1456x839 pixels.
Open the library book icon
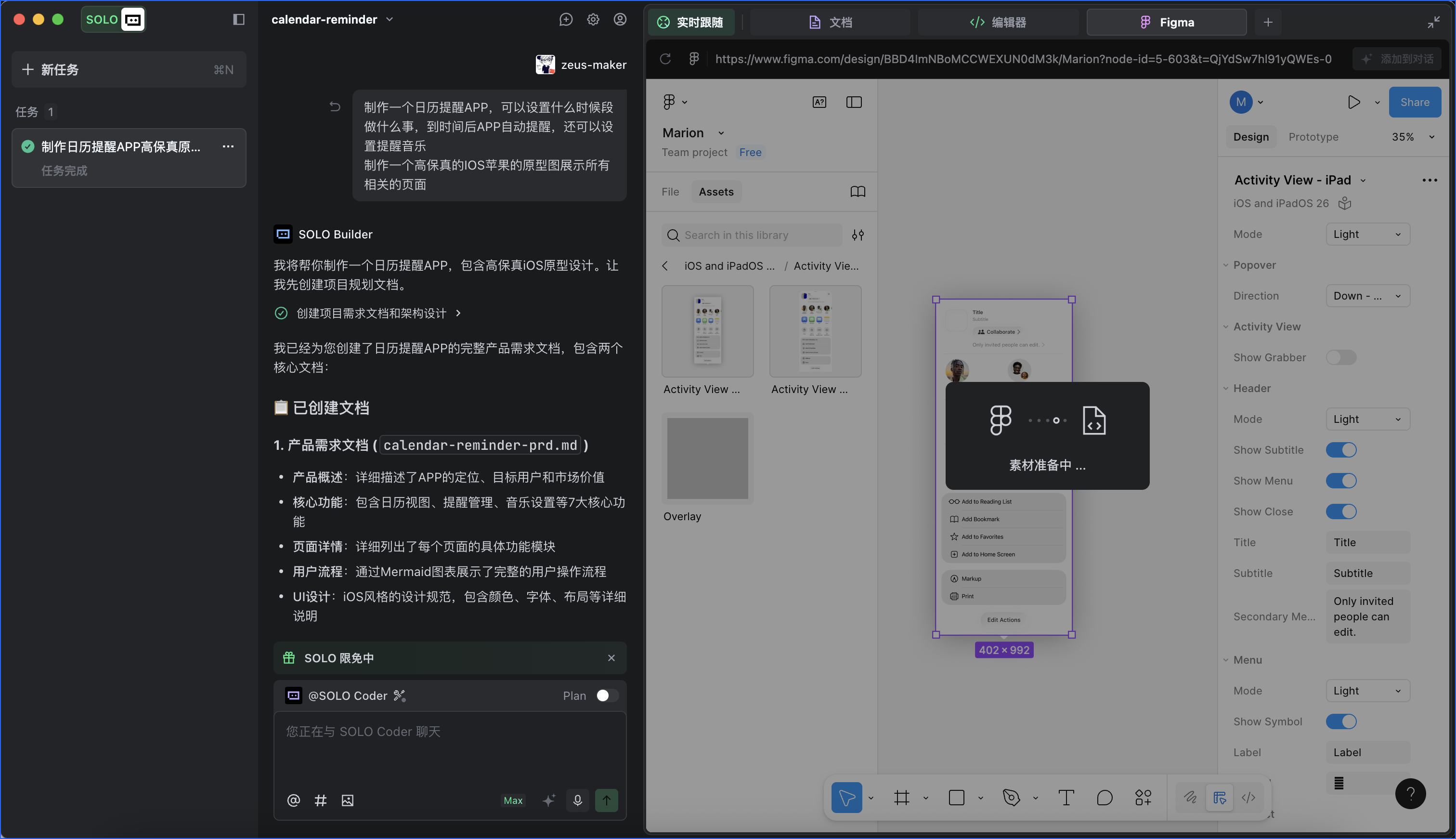[x=858, y=192]
